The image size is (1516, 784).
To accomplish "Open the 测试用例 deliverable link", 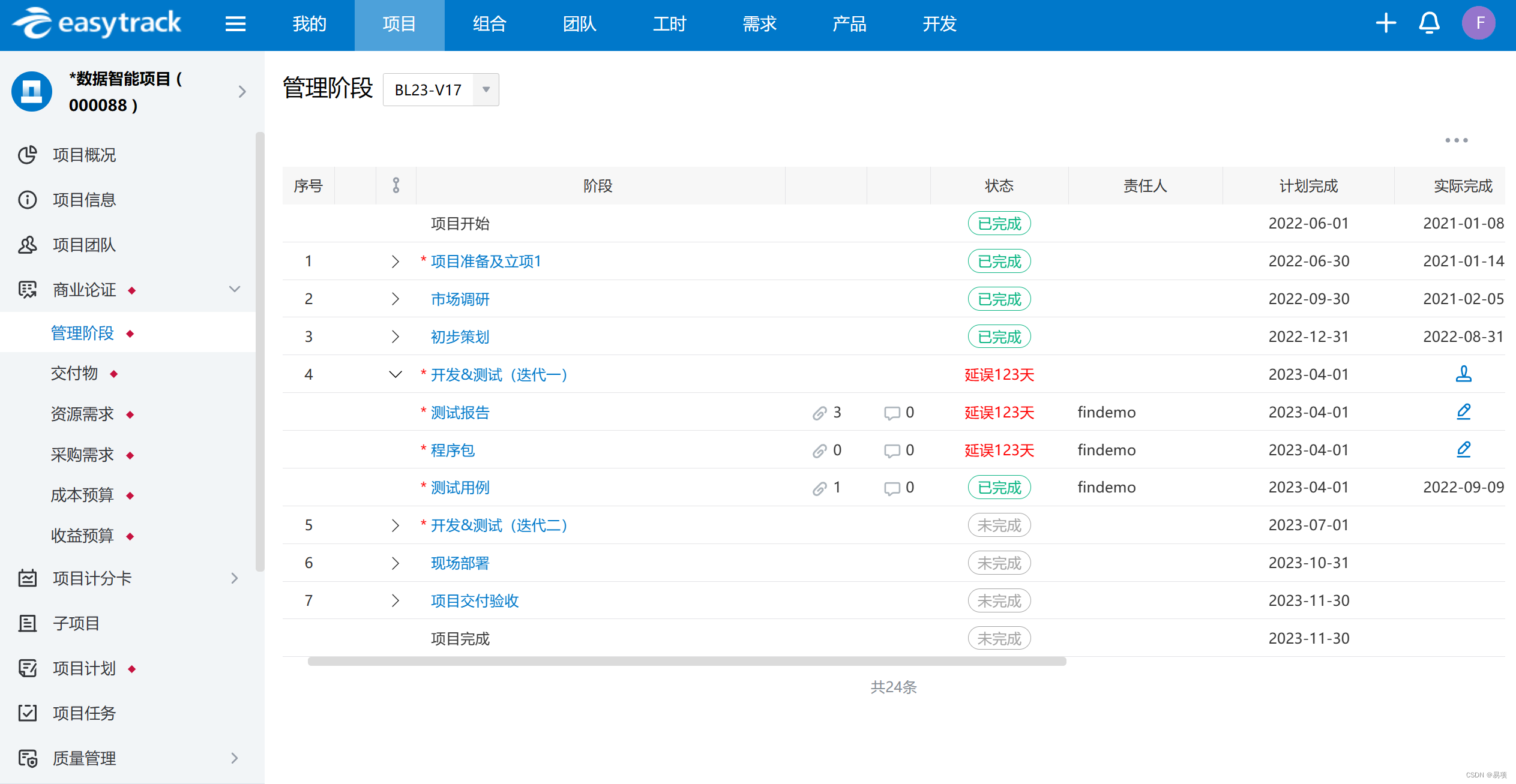I will 460,488.
